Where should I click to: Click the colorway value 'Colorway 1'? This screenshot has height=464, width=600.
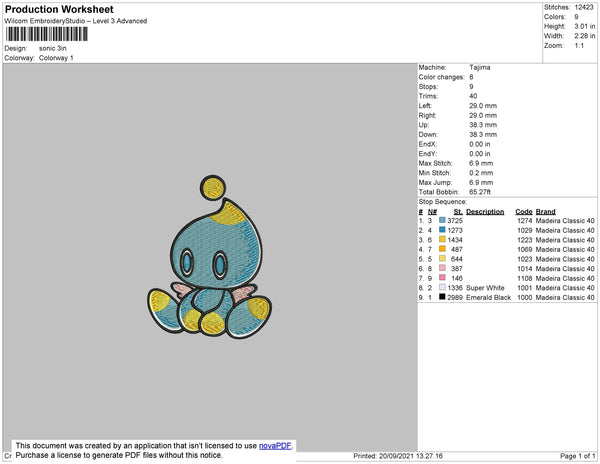point(56,58)
